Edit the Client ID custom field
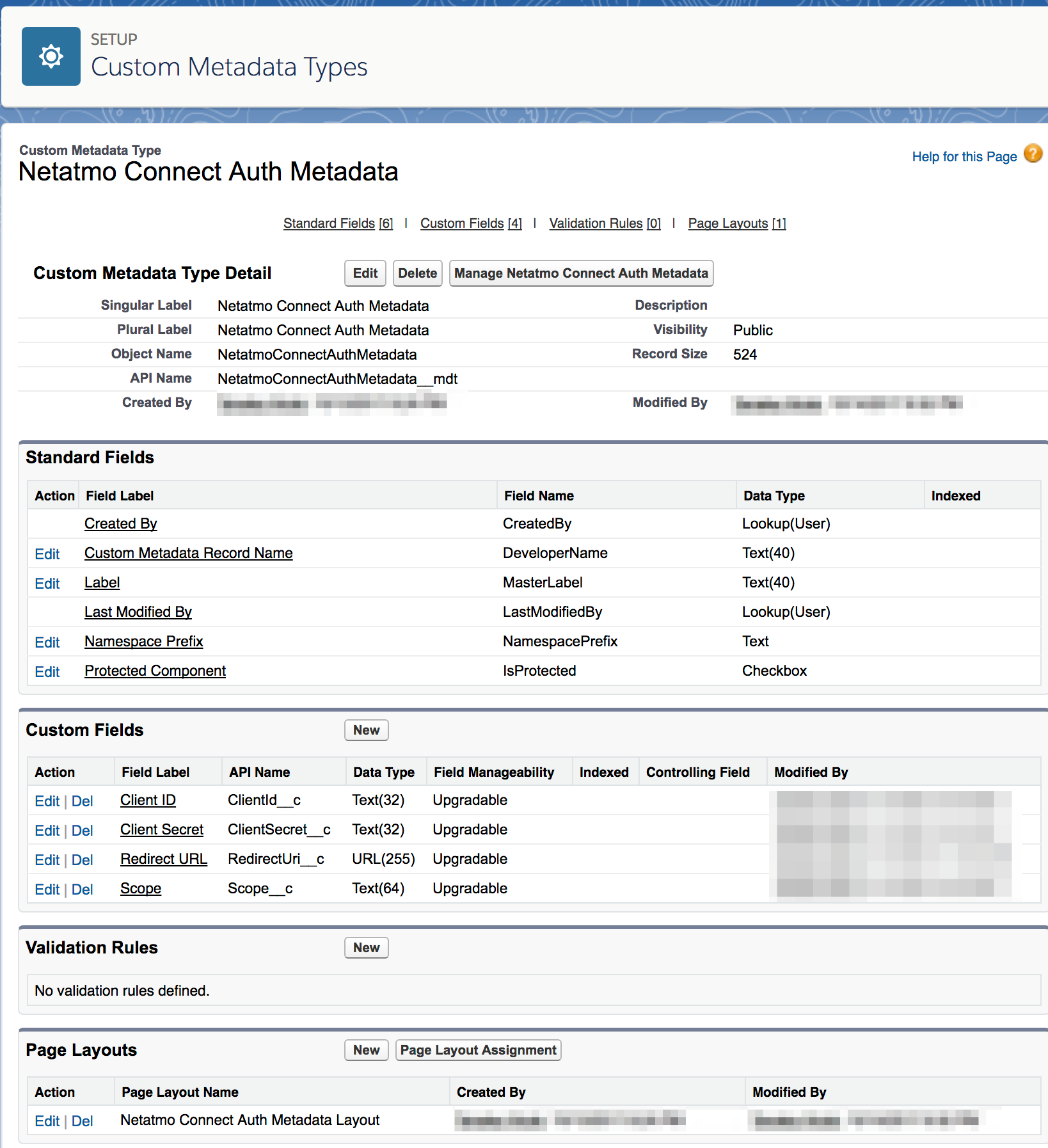Viewport: 1048px width, 1148px height. click(47, 801)
